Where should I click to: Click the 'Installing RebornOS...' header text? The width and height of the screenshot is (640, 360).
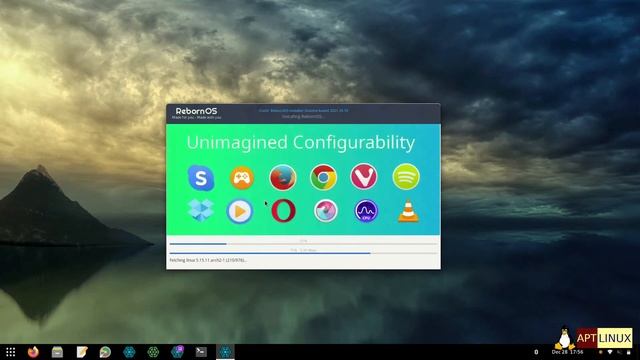[x=303, y=116]
